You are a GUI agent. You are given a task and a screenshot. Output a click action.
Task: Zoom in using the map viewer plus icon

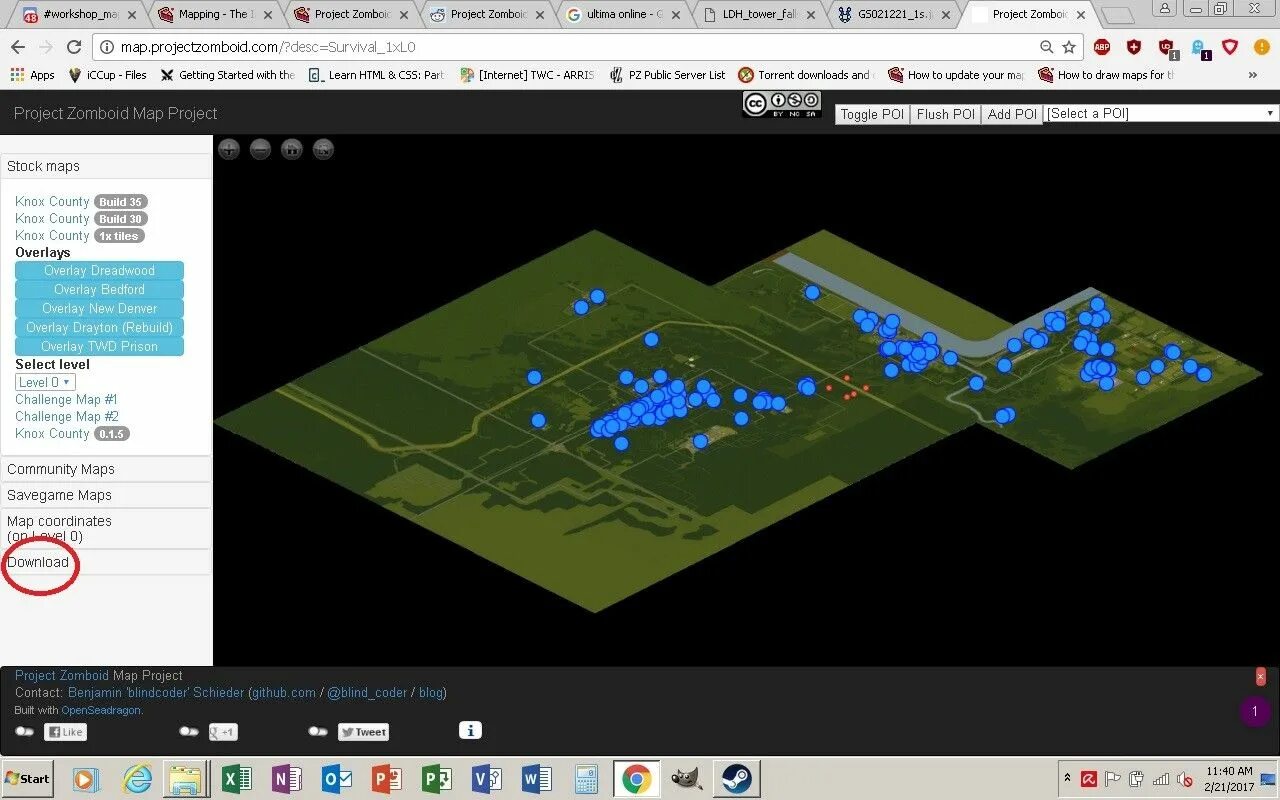pyautogui.click(x=229, y=150)
